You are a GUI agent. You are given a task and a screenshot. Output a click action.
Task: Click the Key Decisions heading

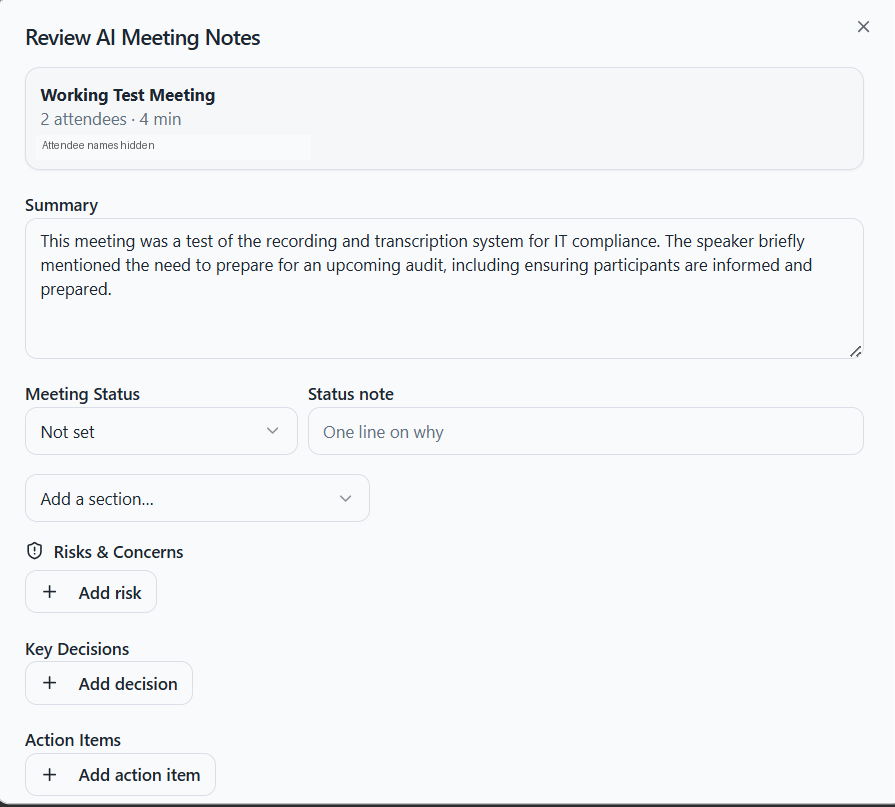(77, 649)
